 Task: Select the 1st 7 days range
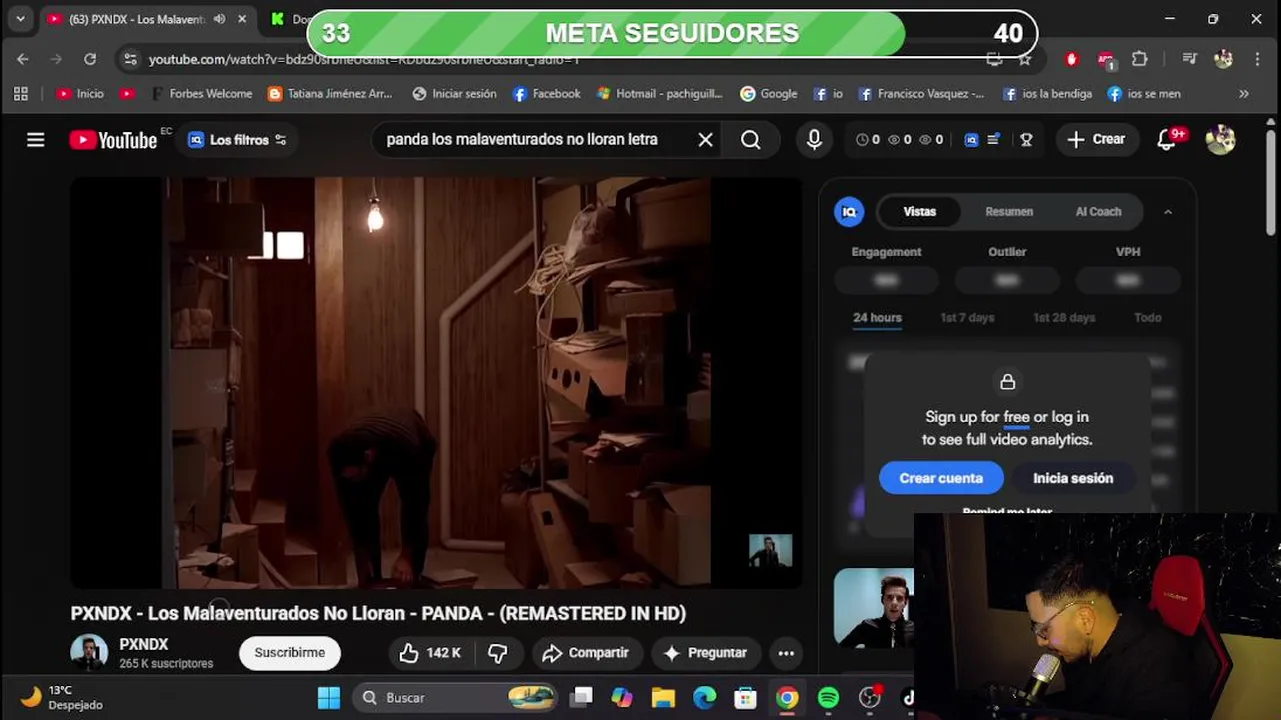[967, 318]
